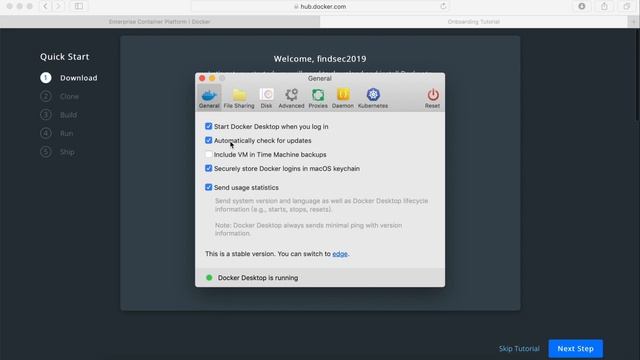This screenshot has width=640, height=360.
Task: Open Safari downloads icon
Action: (582, 6)
